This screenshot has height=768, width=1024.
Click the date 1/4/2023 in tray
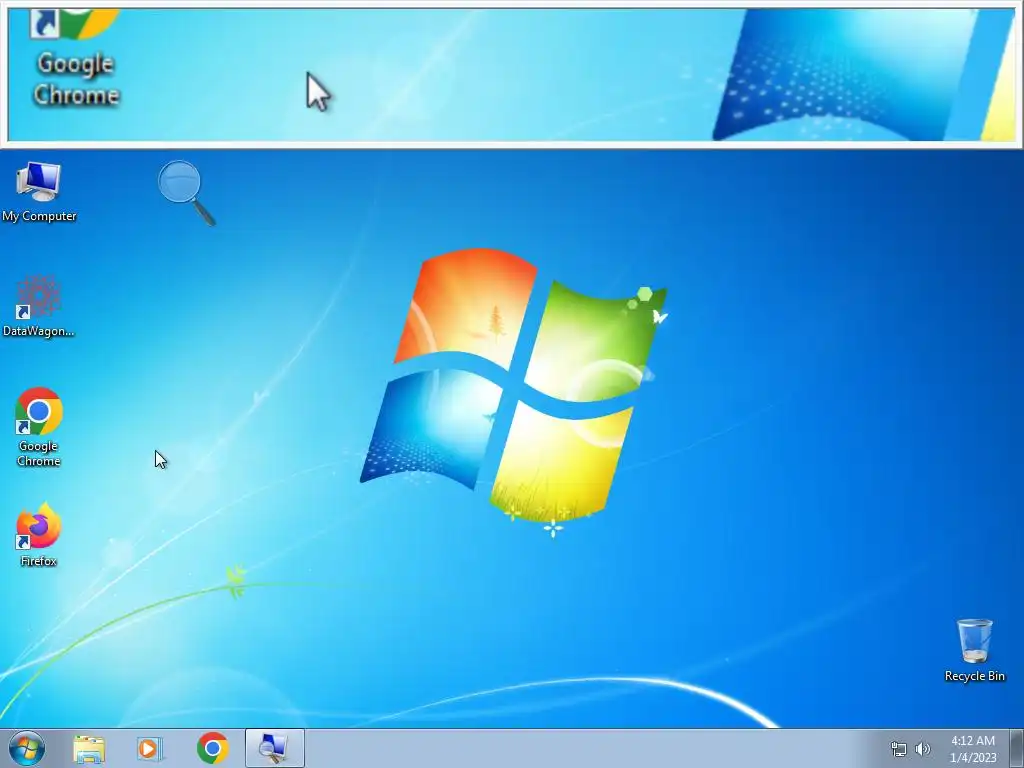[x=973, y=758]
